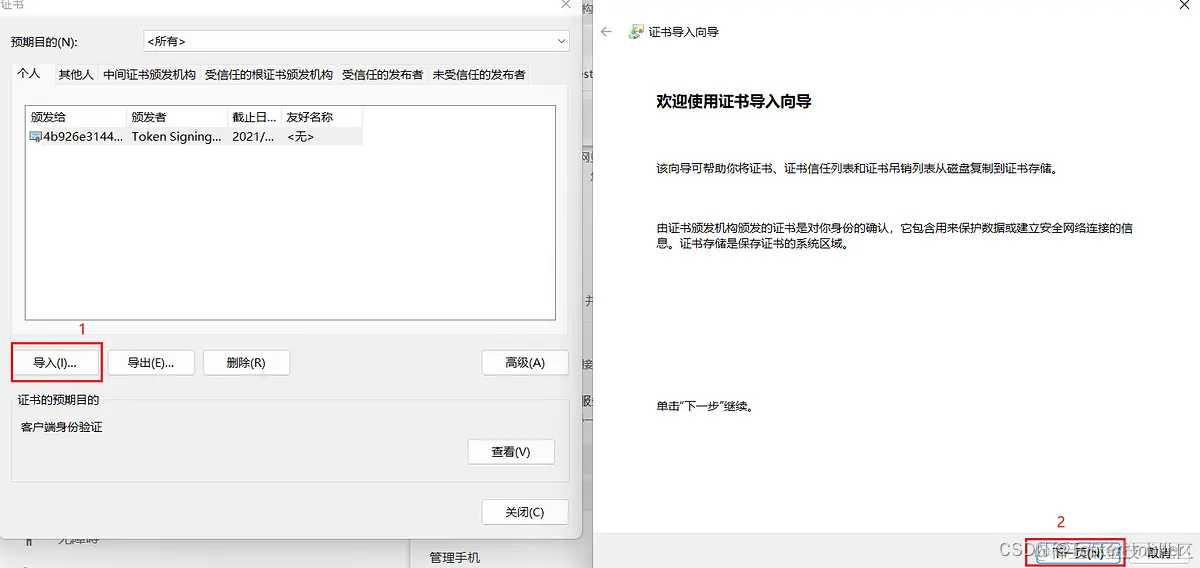Click the 导出(E)... button
1200x568 pixels.
click(x=150, y=362)
